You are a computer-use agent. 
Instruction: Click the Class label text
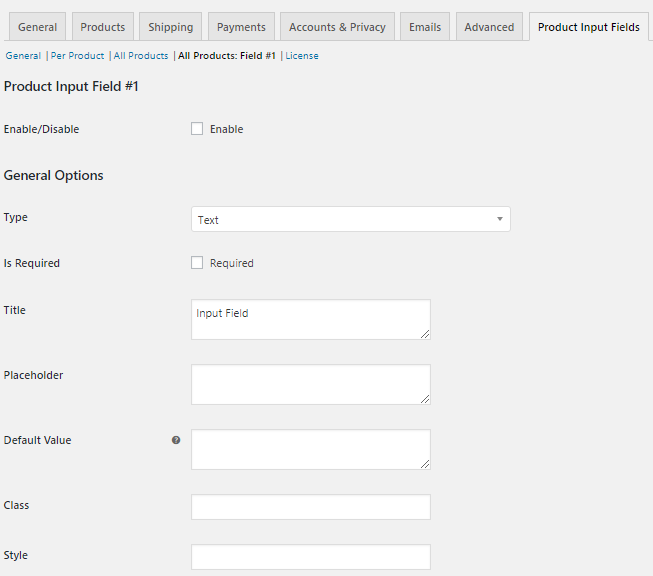tap(16, 505)
